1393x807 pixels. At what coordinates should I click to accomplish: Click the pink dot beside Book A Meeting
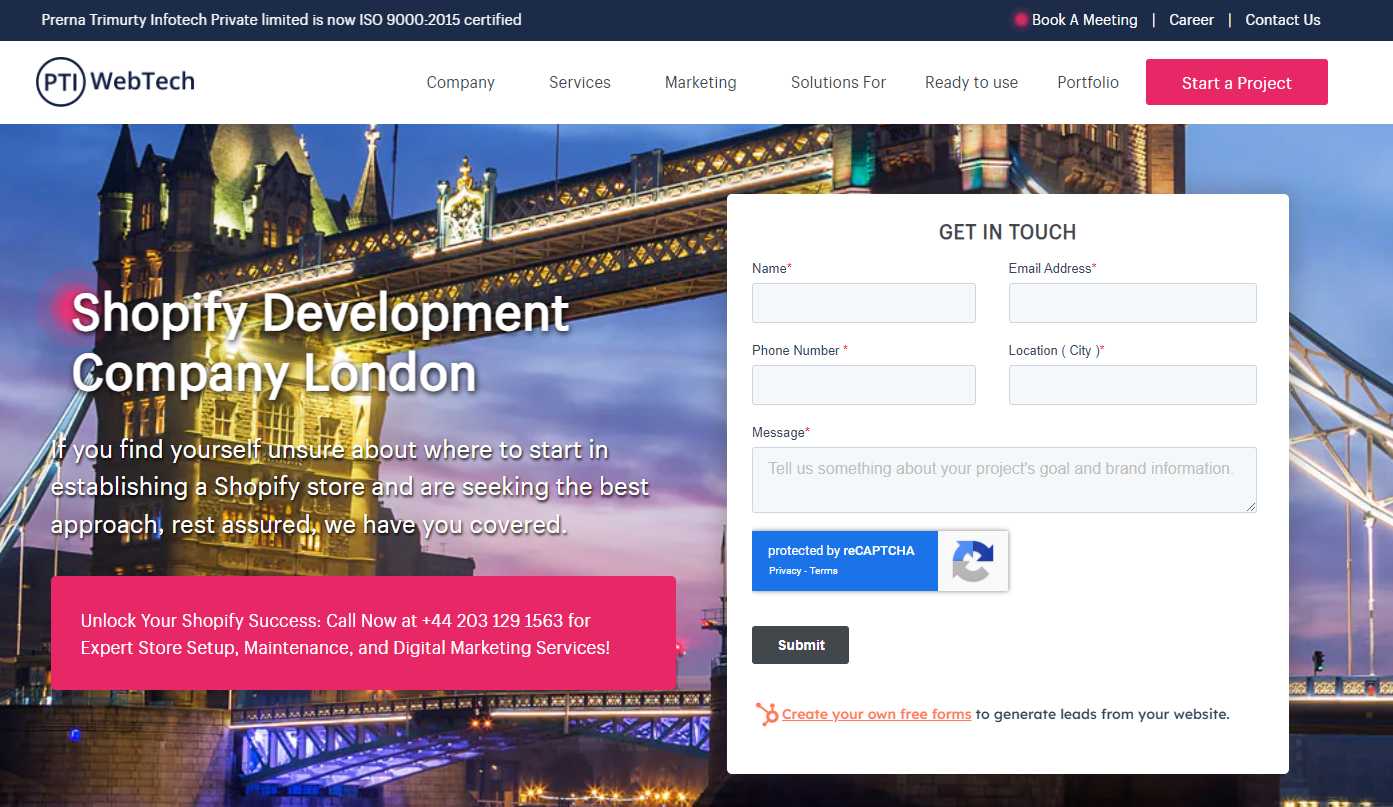[x=1020, y=20]
